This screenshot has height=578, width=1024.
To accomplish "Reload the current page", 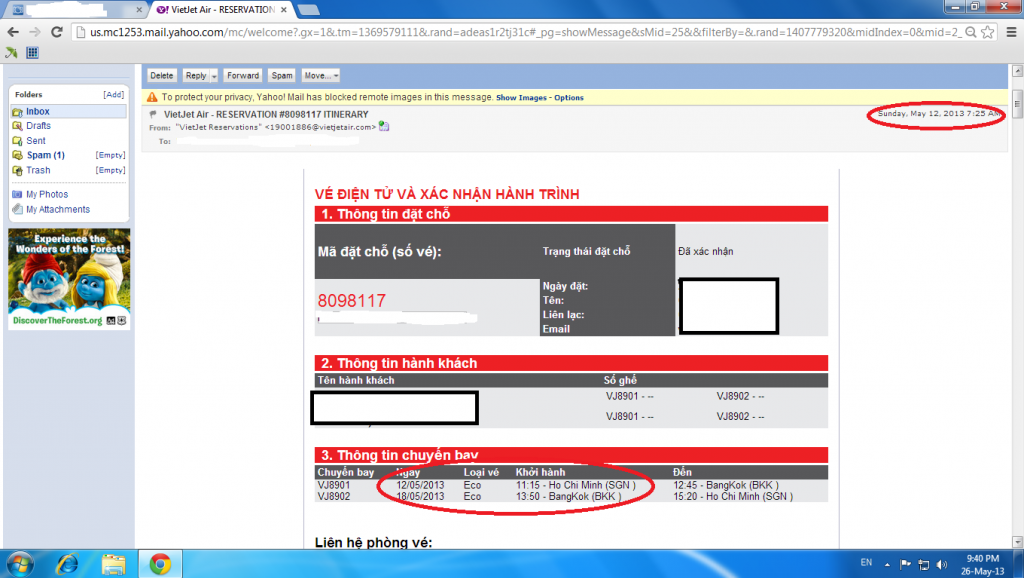I will point(57,32).
